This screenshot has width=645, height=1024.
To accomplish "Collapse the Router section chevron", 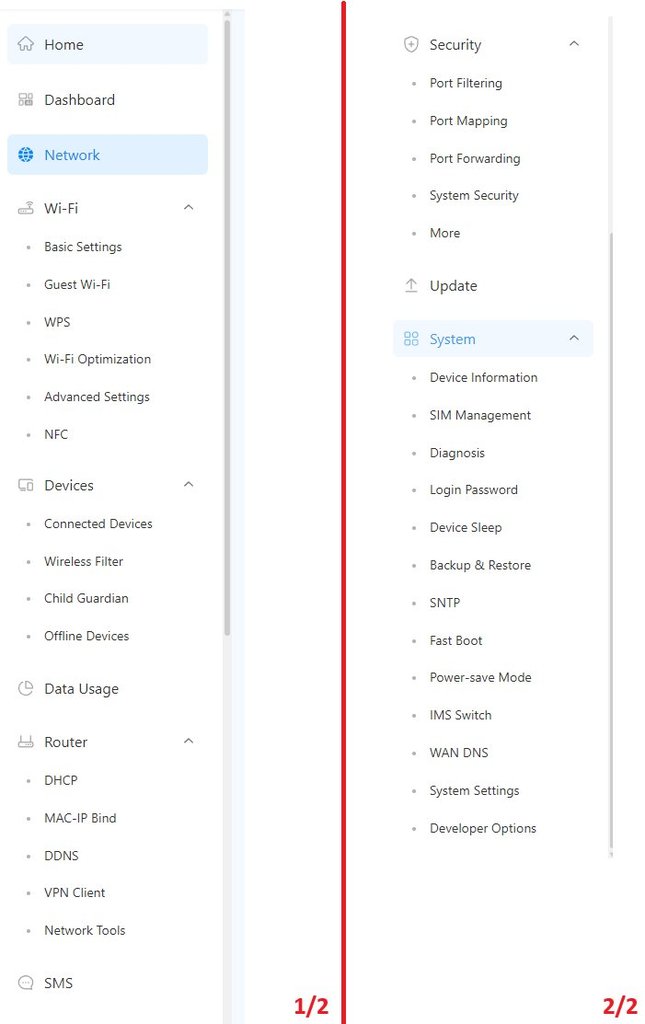I will [188, 742].
